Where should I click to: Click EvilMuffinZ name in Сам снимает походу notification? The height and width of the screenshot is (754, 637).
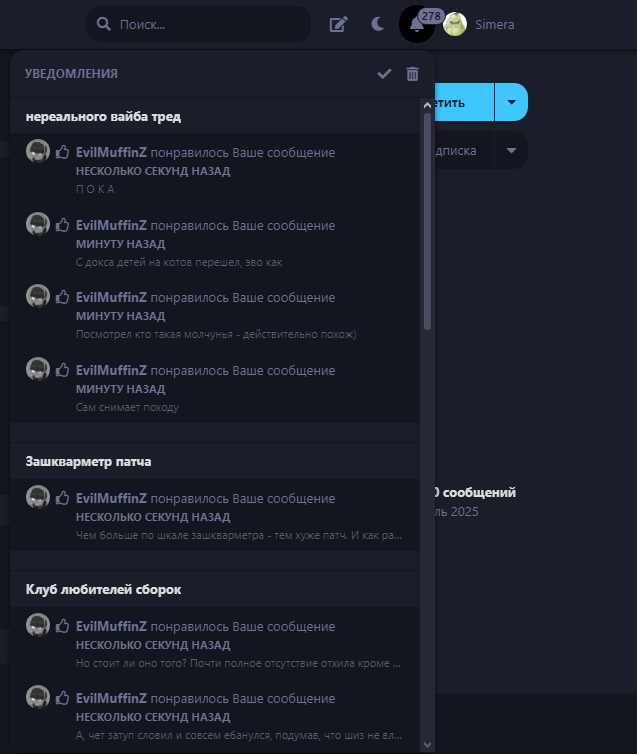pos(111,370)
